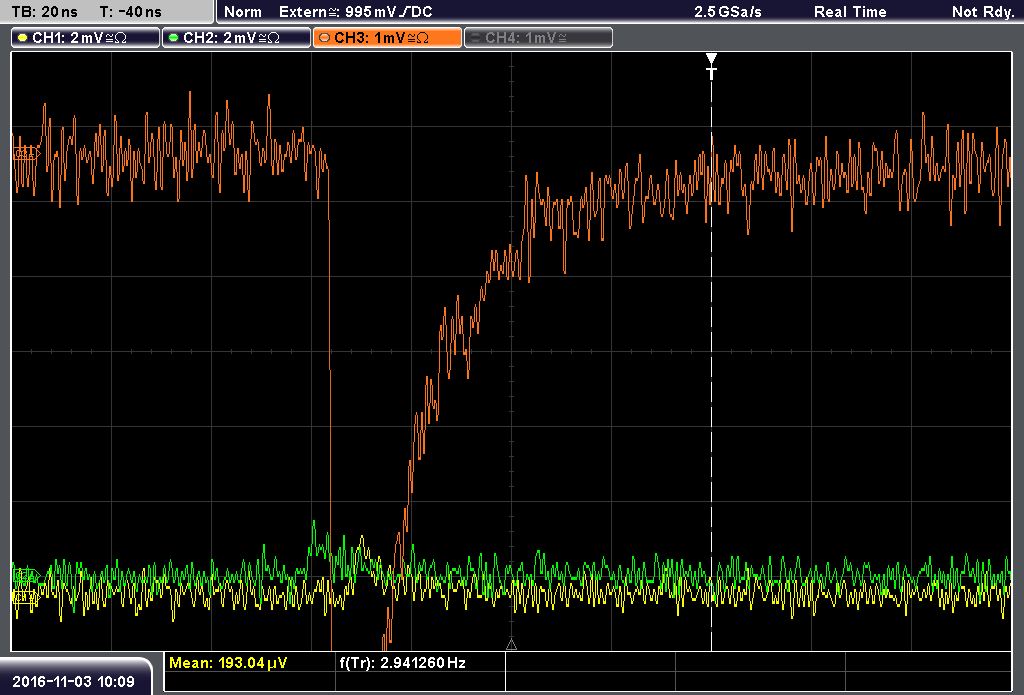The height and width of the screenshot is (695, 1024).
Task: Click the green CH2 indicator dot
Action: pyautogui.click(x=173, y=38)
